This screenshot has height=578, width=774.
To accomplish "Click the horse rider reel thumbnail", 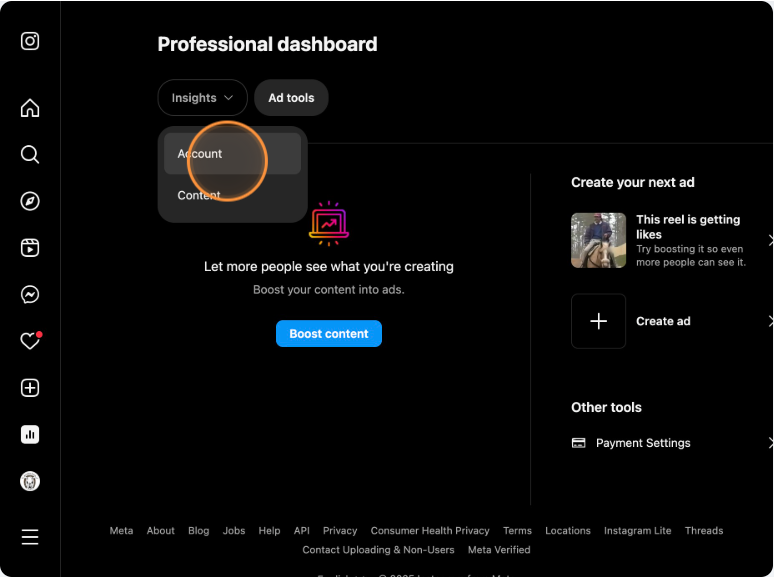I will coord(598,240).
